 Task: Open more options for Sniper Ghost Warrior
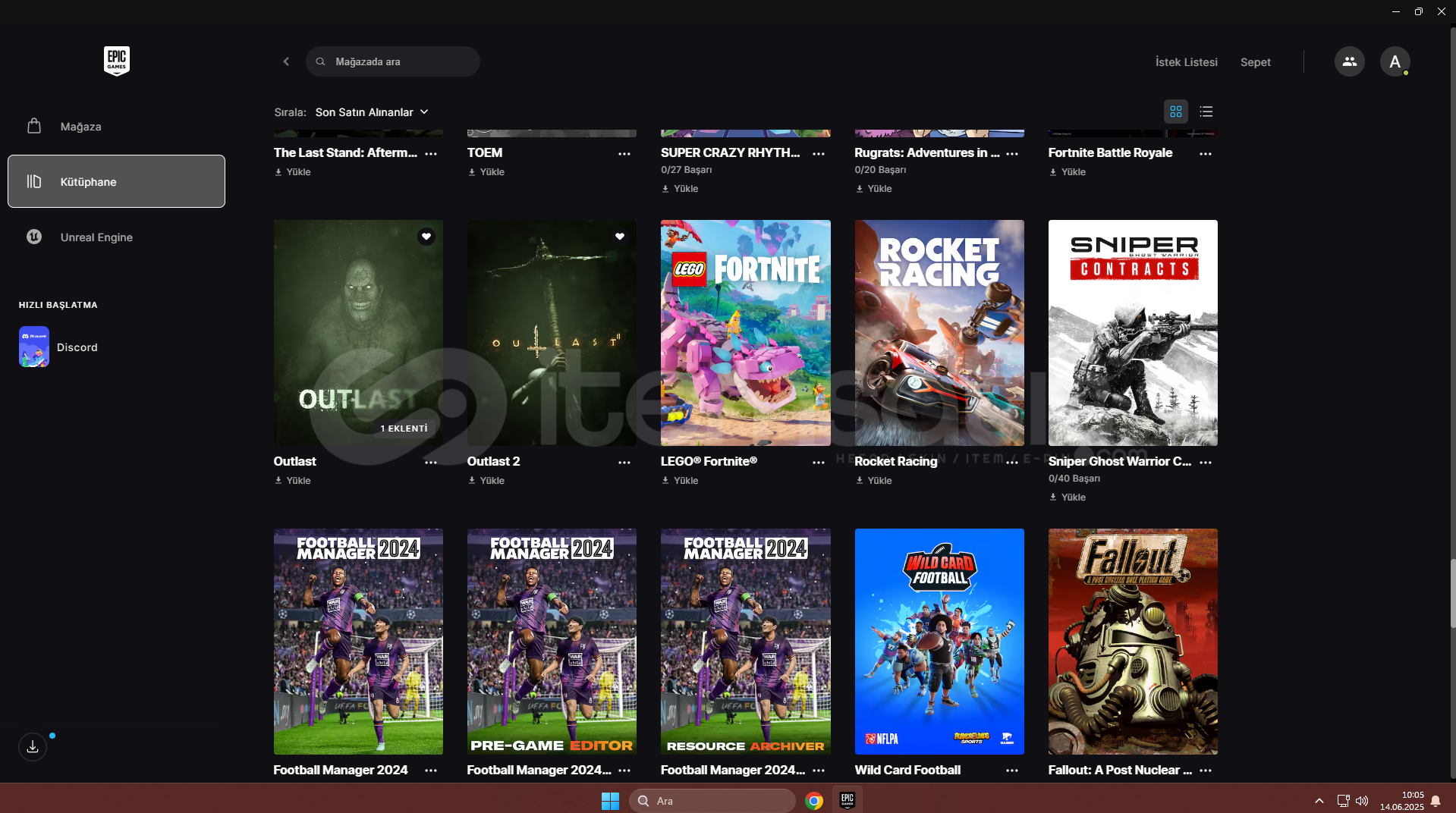[x=1206, y=462]
